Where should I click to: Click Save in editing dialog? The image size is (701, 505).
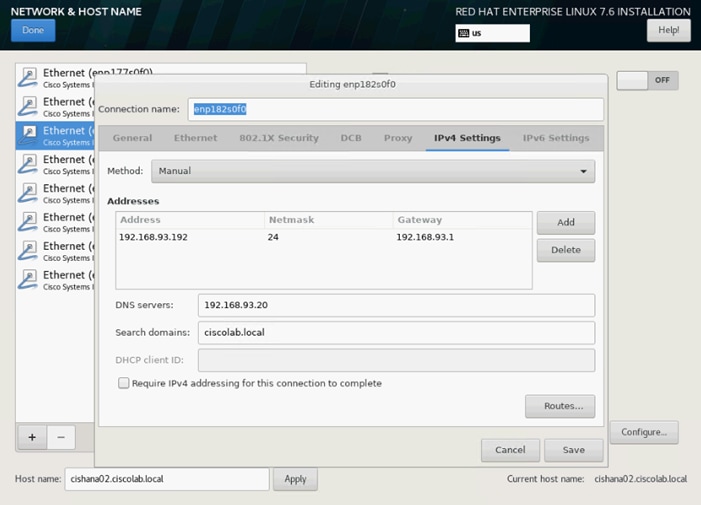(x=574, y=450)
